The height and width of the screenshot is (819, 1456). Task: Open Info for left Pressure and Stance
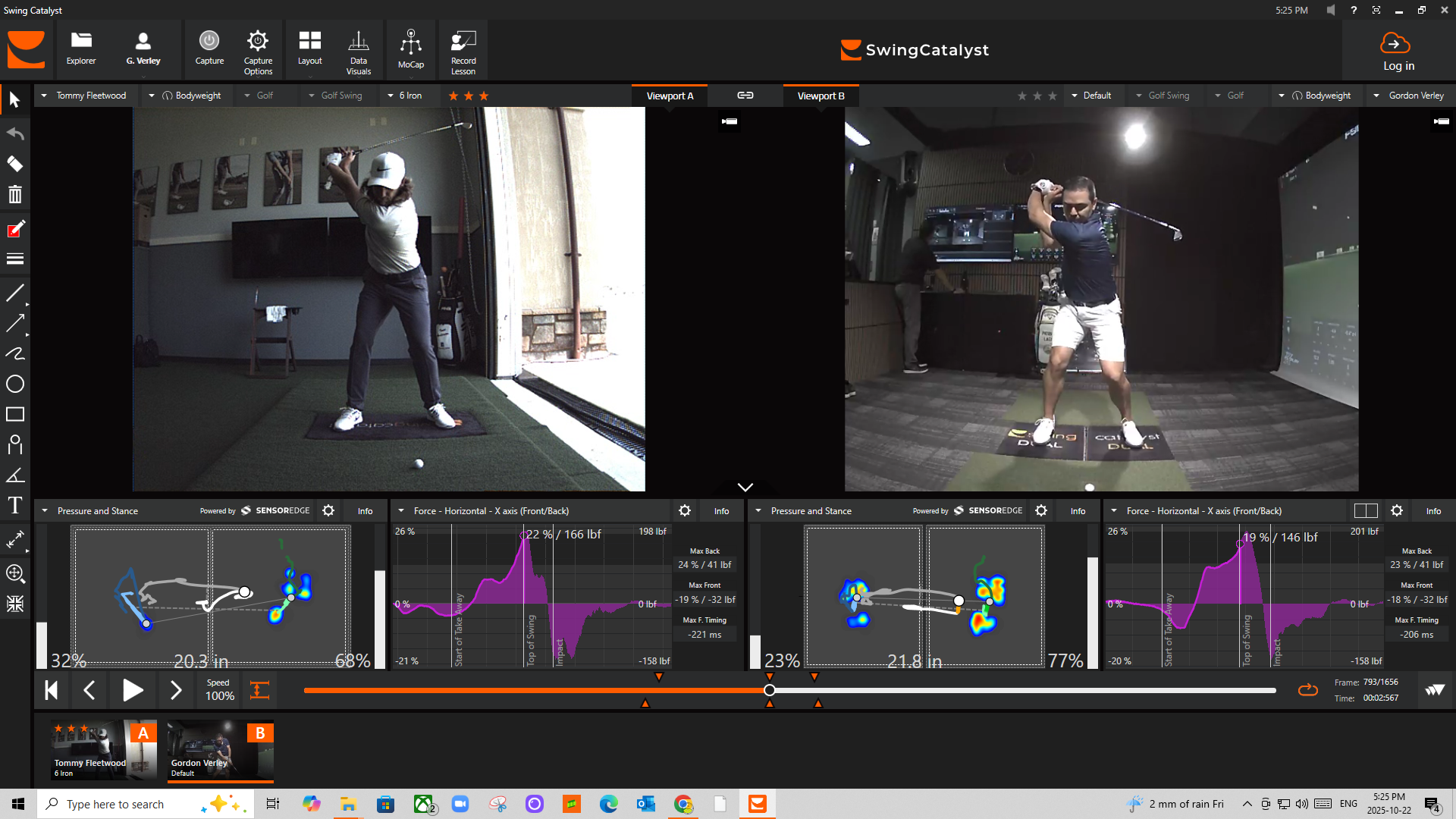(365, 511)
